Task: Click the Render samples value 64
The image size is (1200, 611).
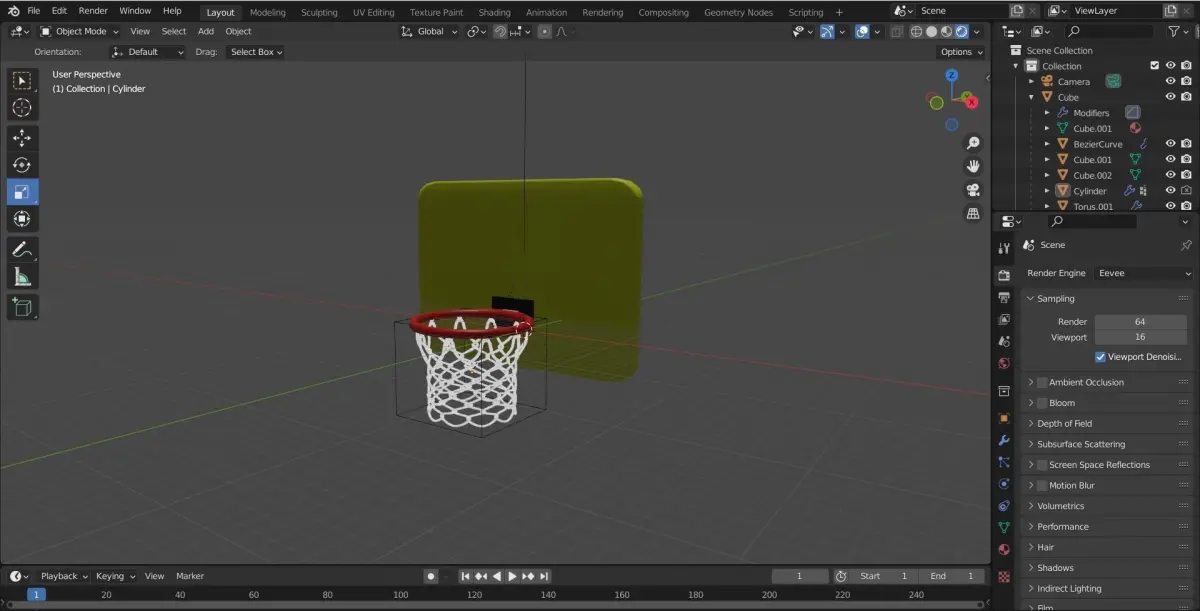Action: (1140, 322)
